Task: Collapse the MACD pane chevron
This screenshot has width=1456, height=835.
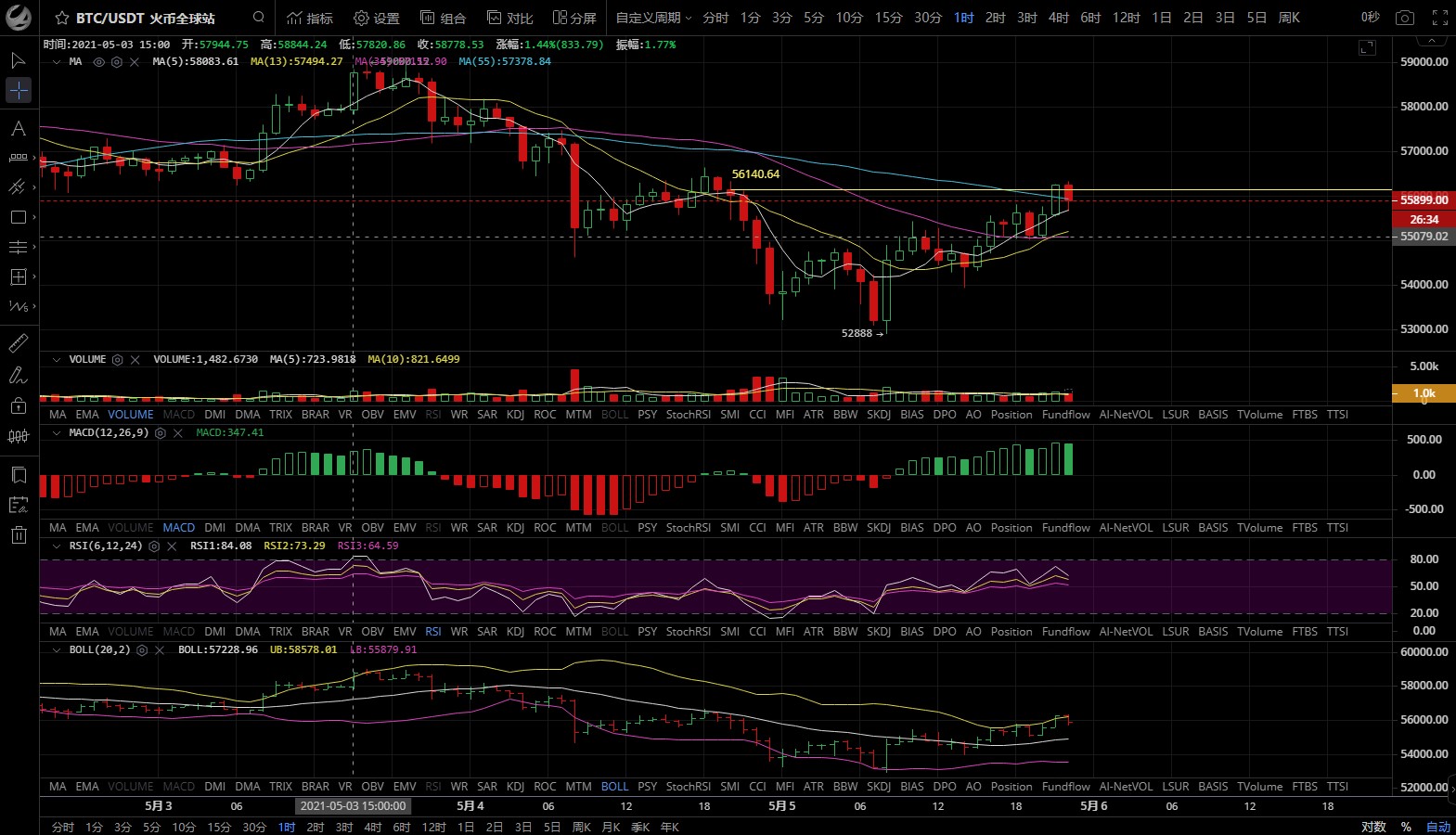Action: pyautogui.click(x=58, y=433)
